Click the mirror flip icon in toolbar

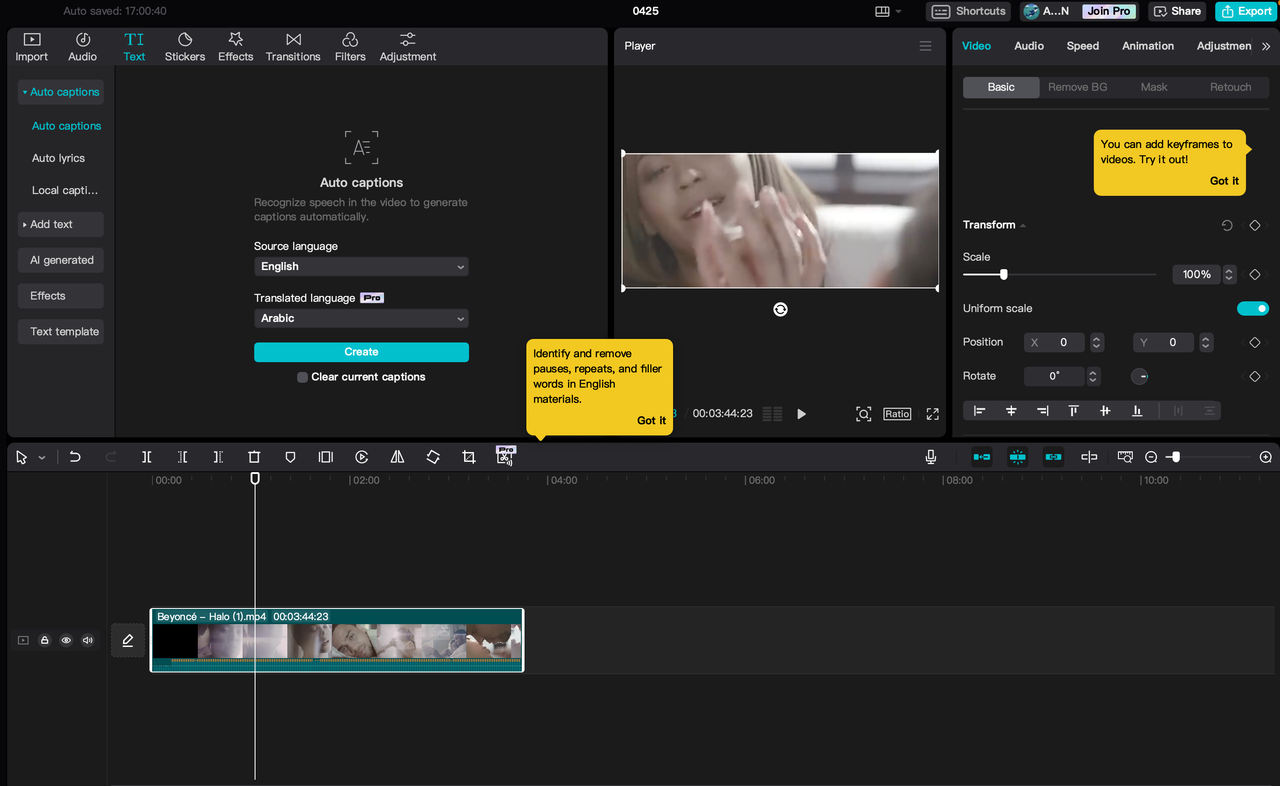point(397,457)
